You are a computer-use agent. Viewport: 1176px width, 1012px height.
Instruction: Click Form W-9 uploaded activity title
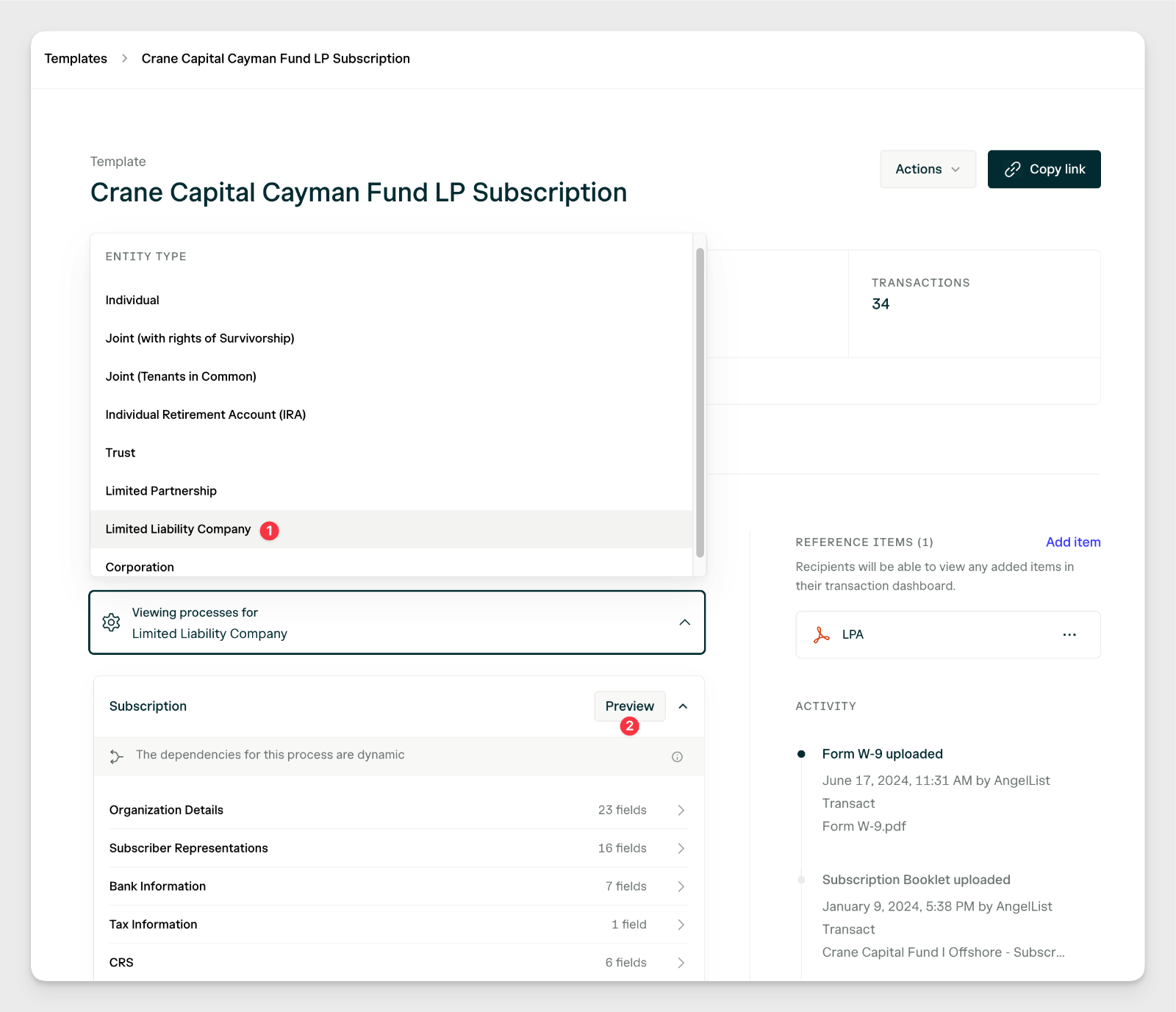(x=882, y=754)
